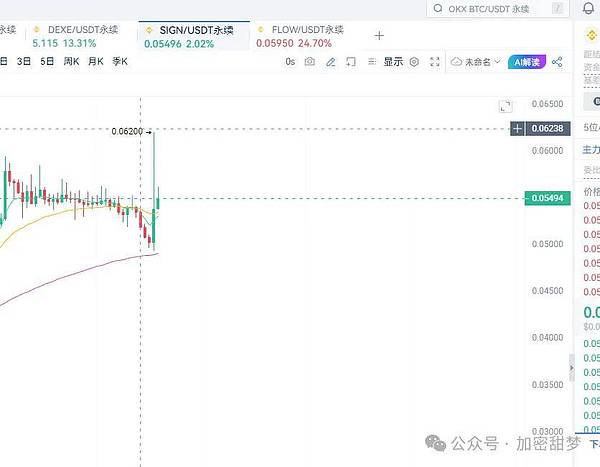The image size is (600, 467).
Task: Select the 周K weekly timeframe
Action: 71,62
